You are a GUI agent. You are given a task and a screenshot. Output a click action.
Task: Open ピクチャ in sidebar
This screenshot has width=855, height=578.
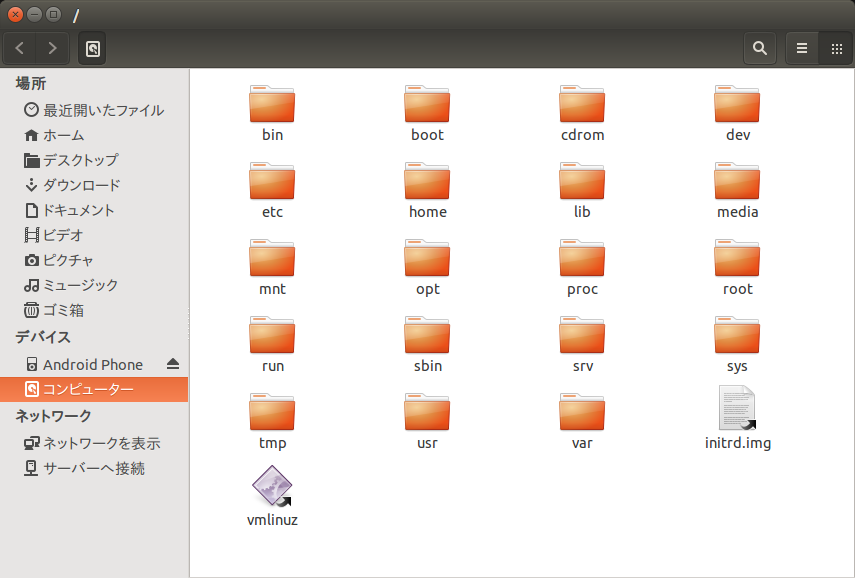point(94,260)
